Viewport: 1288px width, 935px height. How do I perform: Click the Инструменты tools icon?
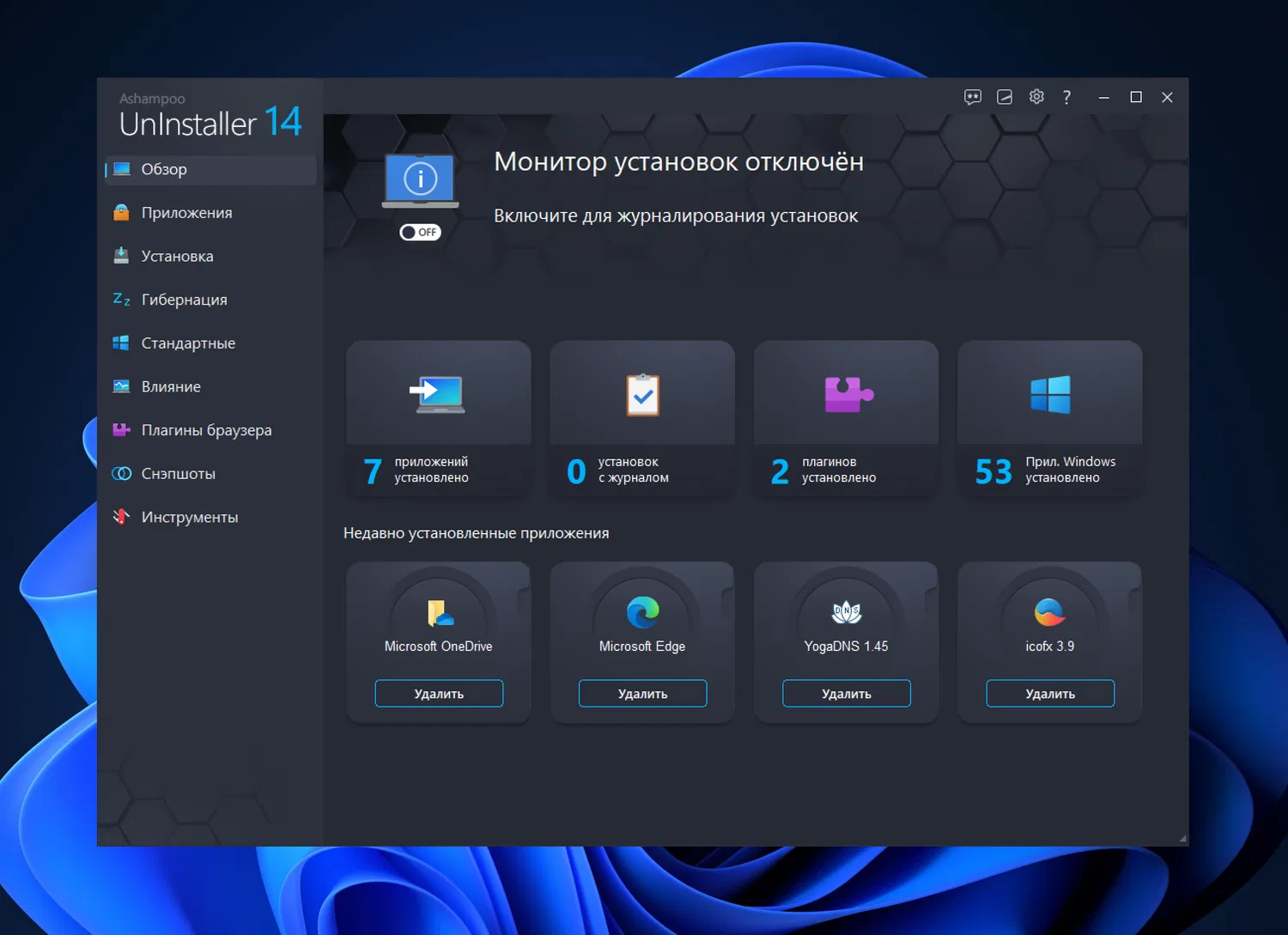122,517
